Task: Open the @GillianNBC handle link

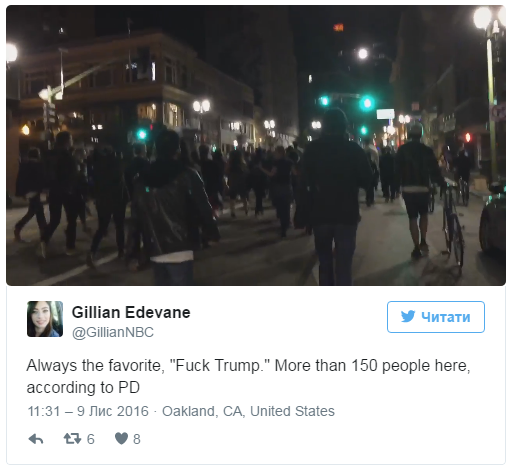Action: [113, 332]
